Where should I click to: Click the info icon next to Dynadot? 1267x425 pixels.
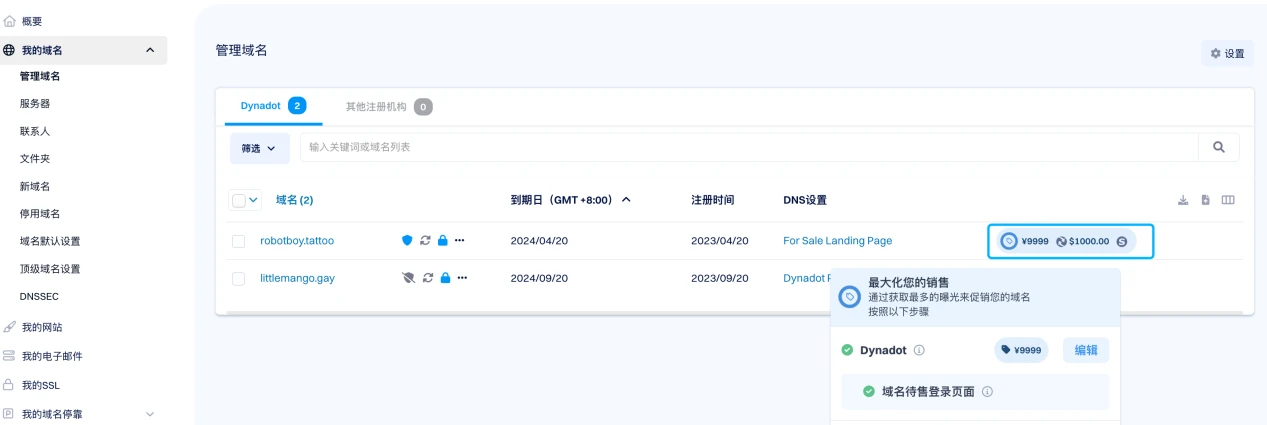tap(919, 351)
